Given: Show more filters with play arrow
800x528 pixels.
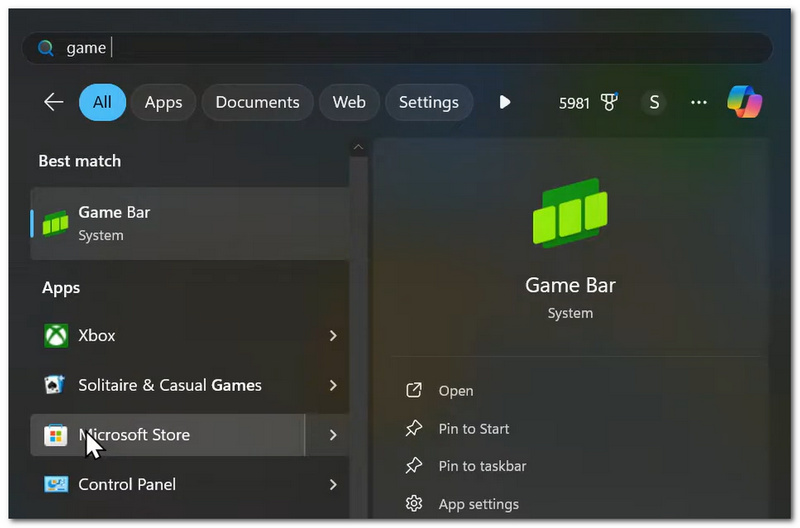Looking at the screenshot, I should [505, 102].
